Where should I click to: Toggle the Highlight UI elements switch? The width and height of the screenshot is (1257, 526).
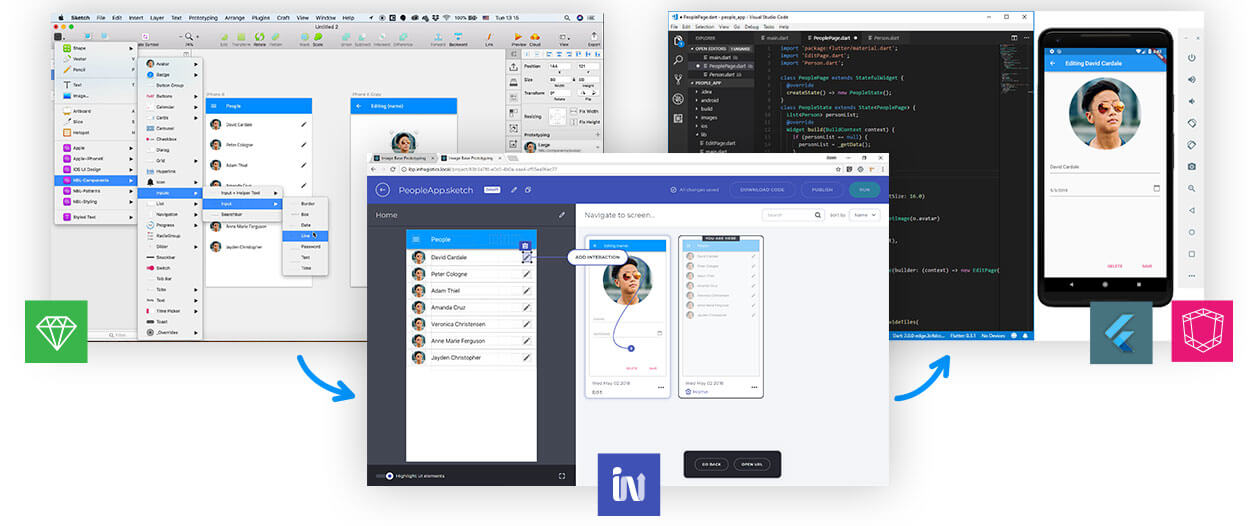point(386,476)
